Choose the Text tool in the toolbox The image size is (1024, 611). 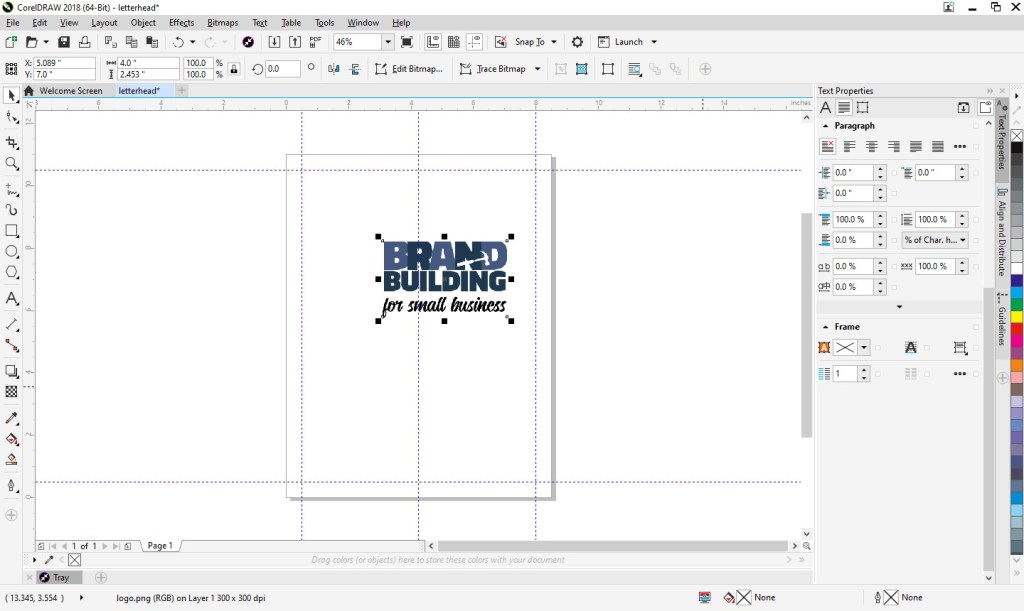pyautogui.click(x=12, y=299)
